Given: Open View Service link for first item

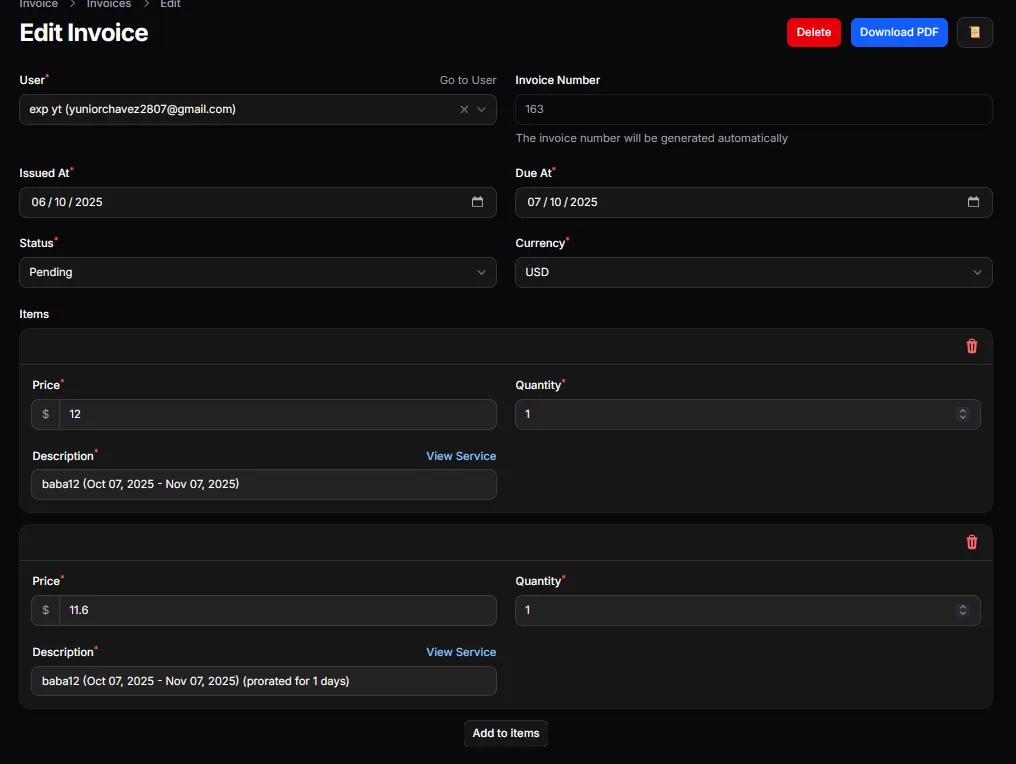Looking at the screenshot, I should [461, 456].
